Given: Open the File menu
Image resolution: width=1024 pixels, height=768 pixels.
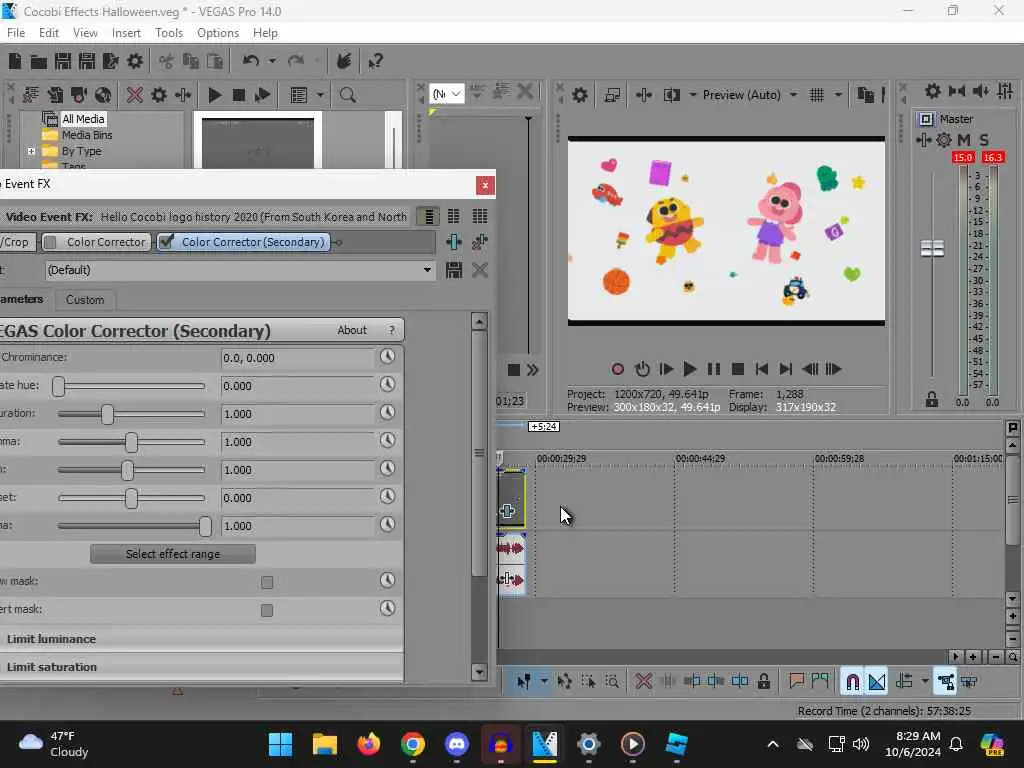Looking at the screenshot, I should (16, 33).
